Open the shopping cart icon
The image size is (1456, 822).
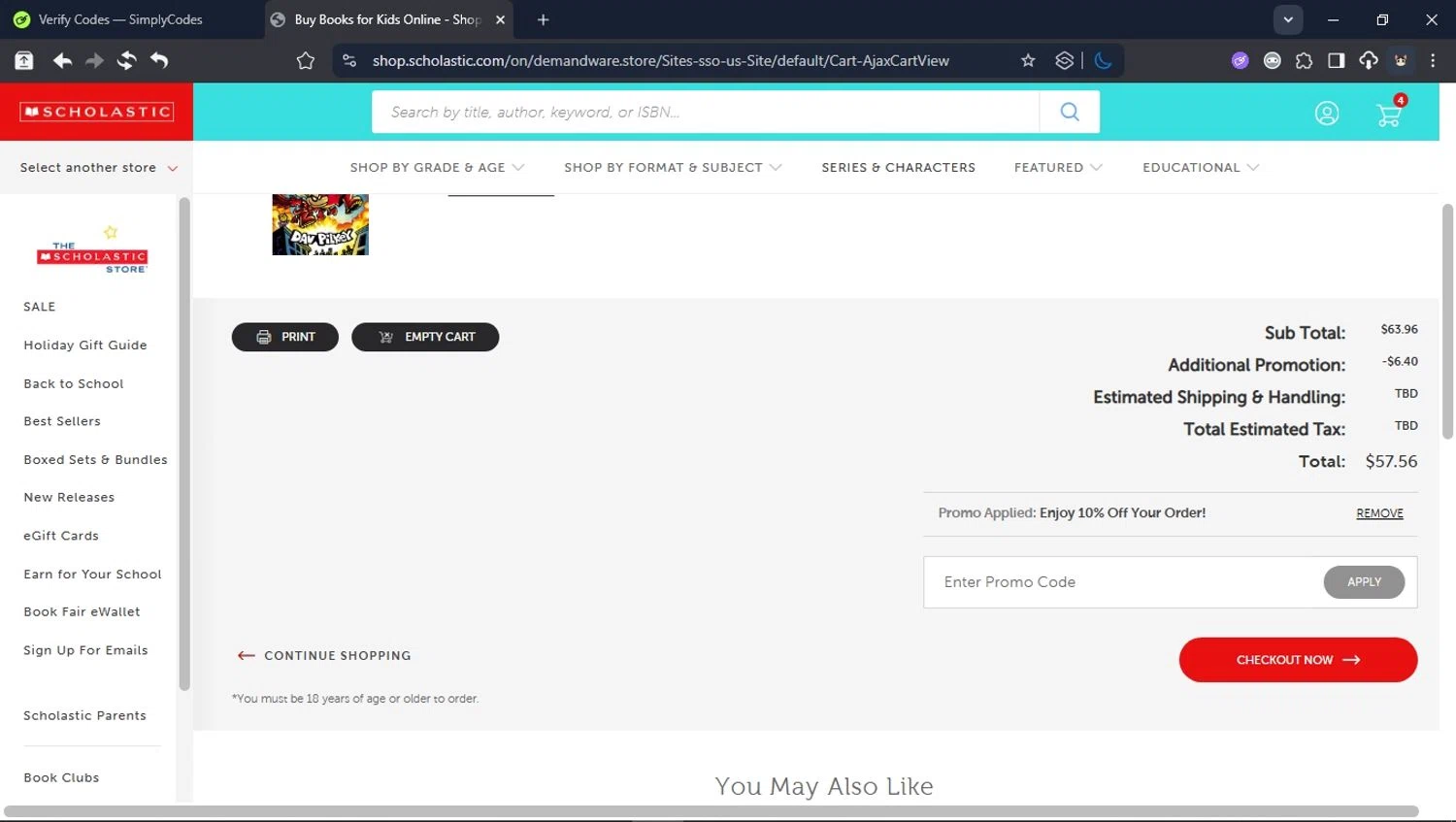[x=1389, y=115]
